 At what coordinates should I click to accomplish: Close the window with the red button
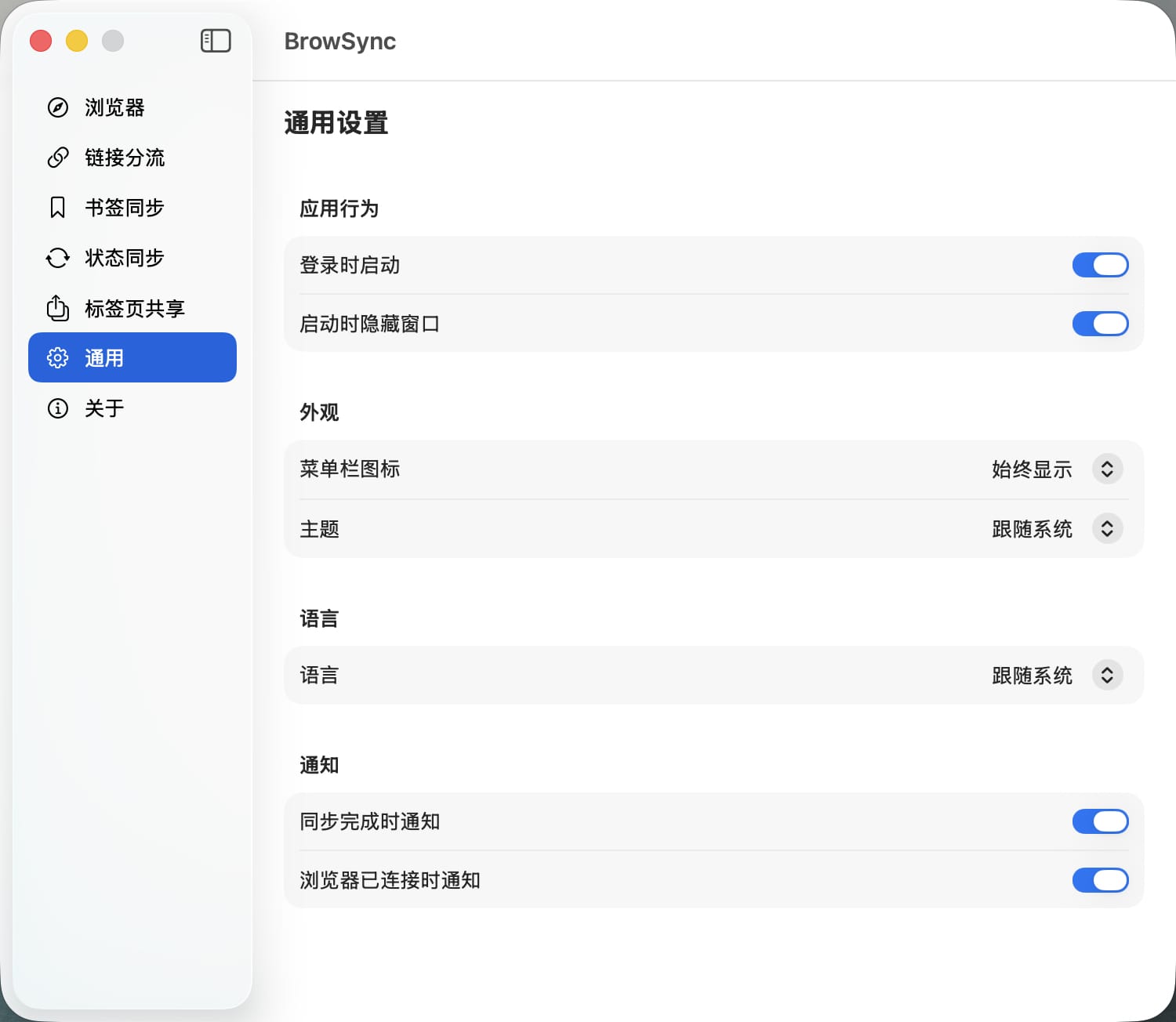point(41,41)
